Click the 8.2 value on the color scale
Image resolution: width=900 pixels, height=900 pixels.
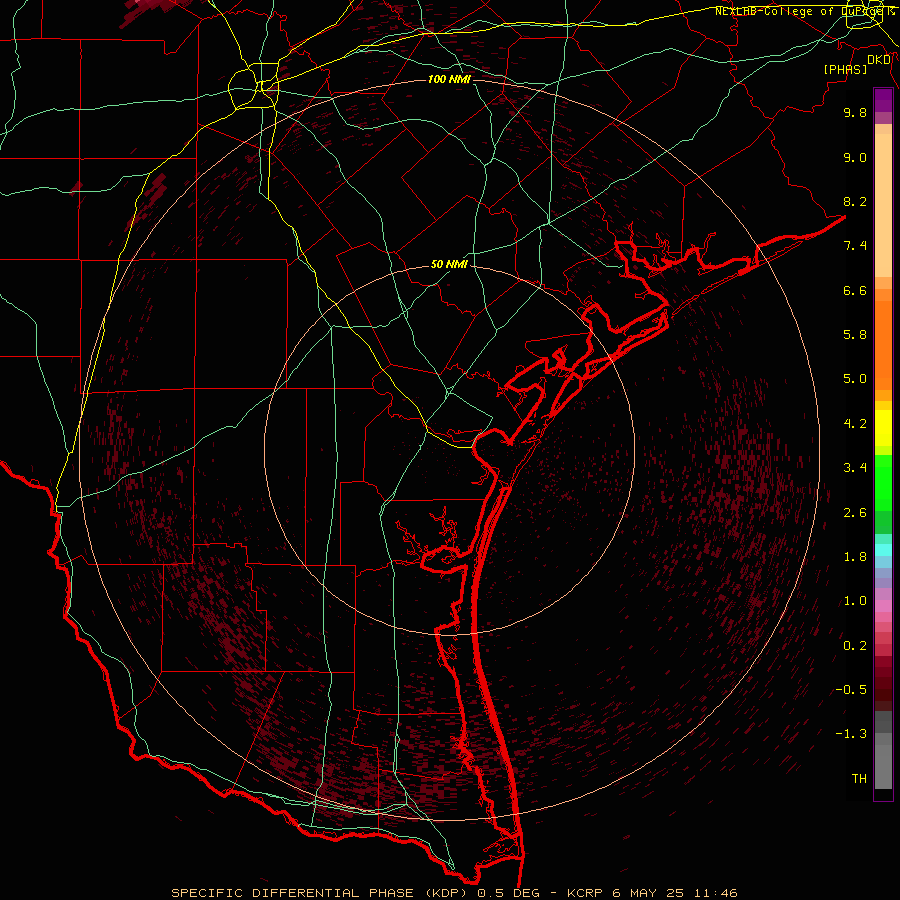click(855, 201)
